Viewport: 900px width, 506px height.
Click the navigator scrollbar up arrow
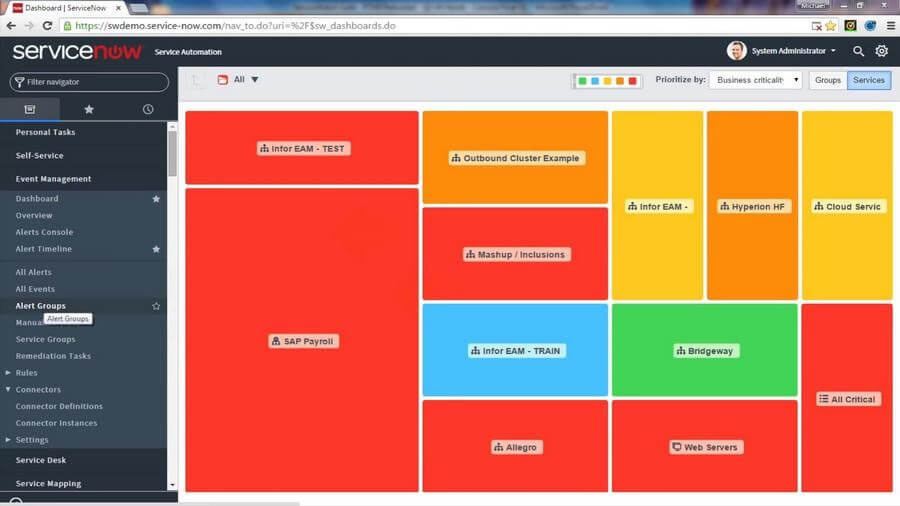[x=172, y=126]
